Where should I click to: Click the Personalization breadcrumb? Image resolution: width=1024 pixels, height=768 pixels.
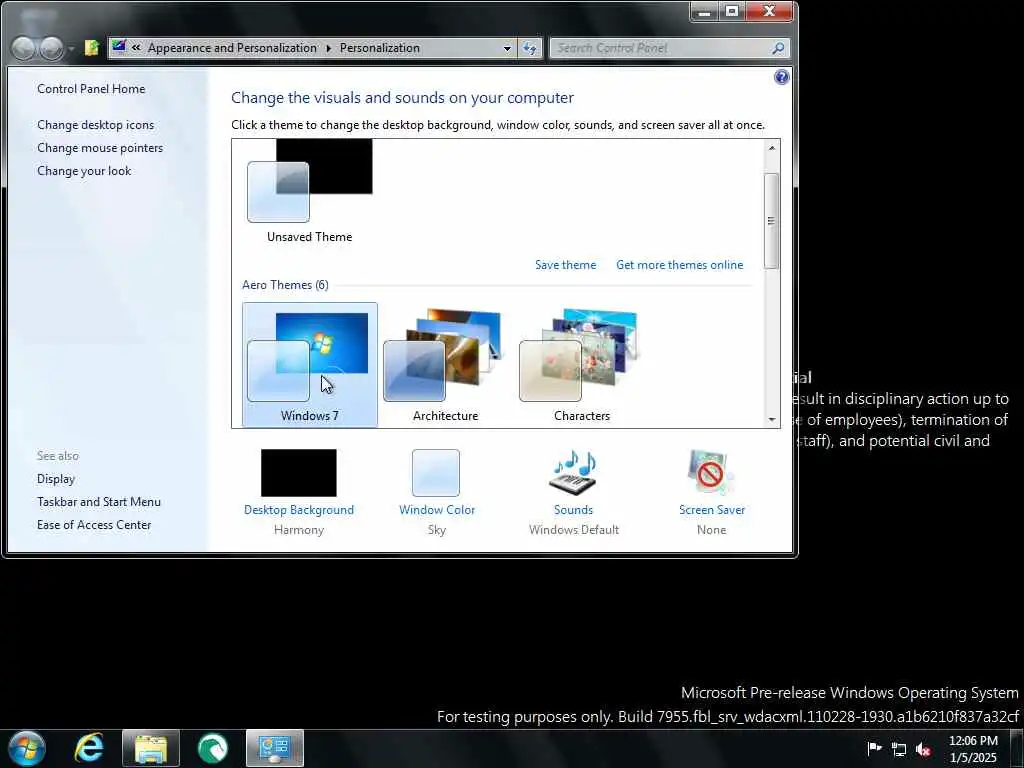[379, 48]
